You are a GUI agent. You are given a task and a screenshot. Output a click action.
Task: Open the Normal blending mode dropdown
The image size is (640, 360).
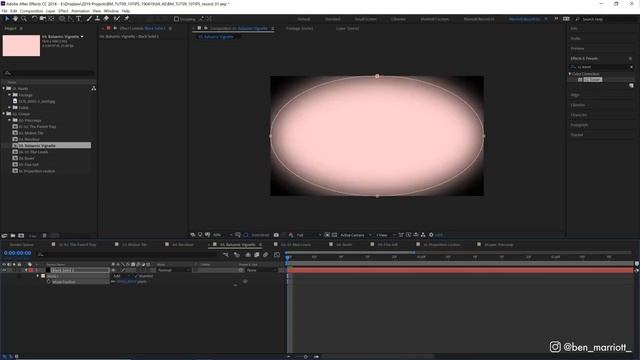pos(173,270)
